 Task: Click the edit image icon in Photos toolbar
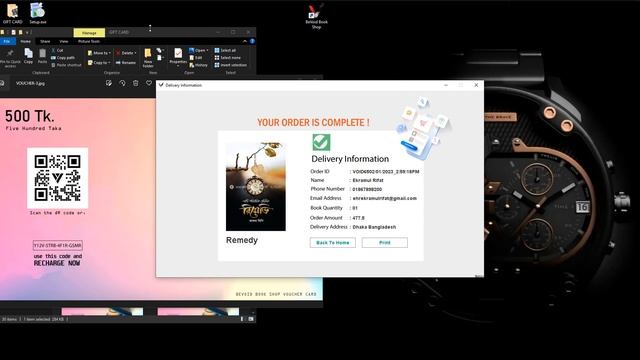[109, 83]
